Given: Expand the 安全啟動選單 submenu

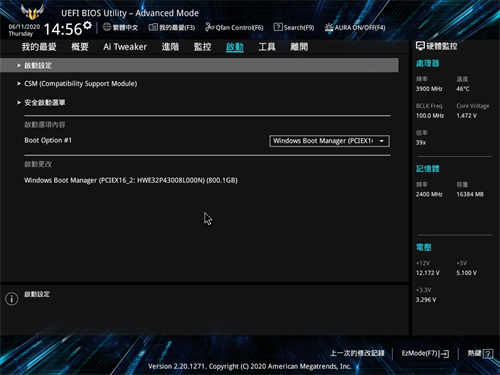Looking at the screenshot, I should [x=44, y=103].
